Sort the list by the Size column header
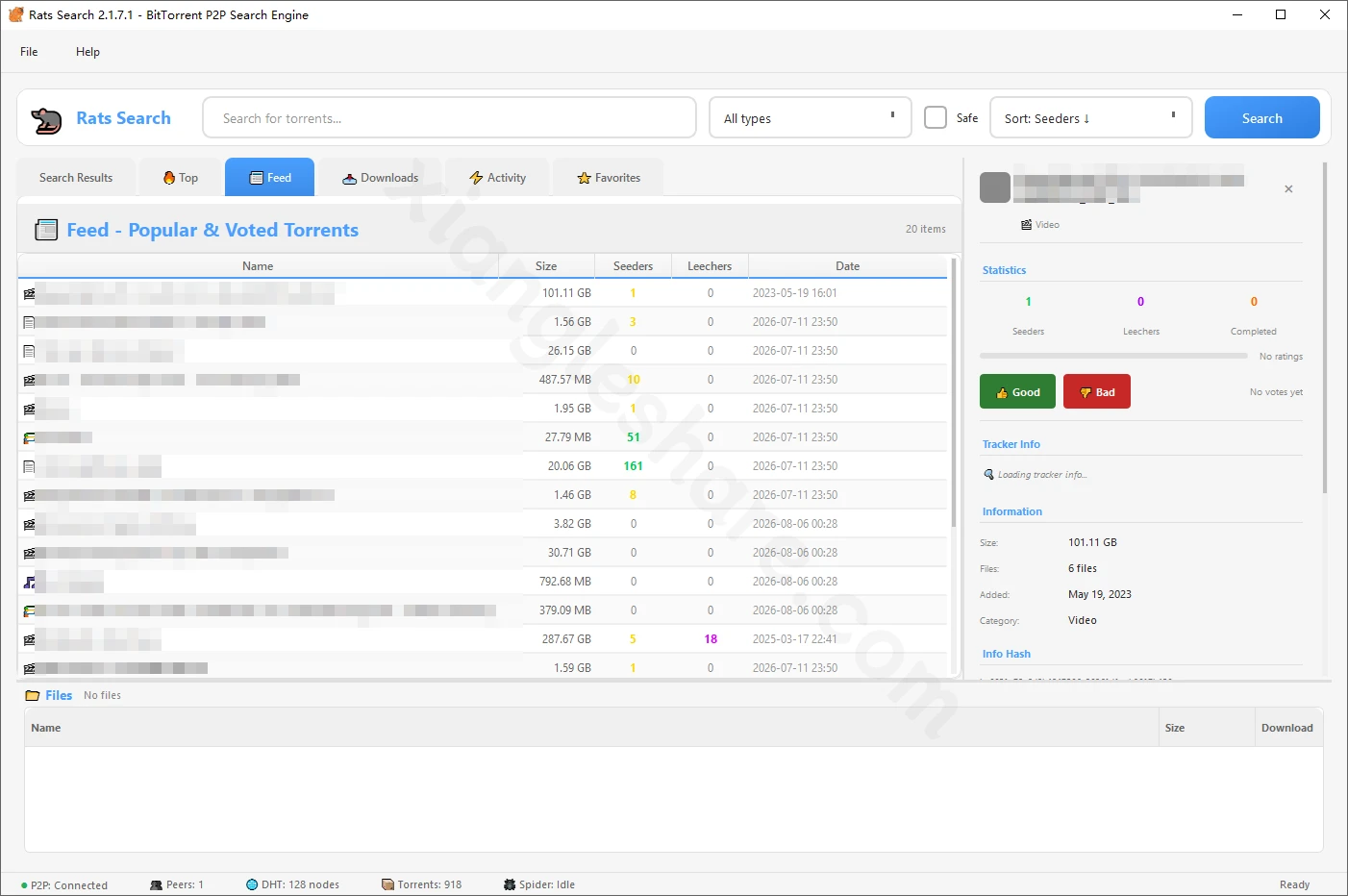This screenshot has width=1348, height=896. click(x=546, y=266)
